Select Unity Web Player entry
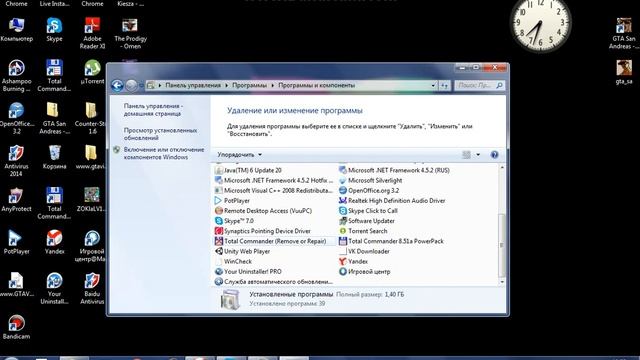Viewport: 640px width, 360px height. click(242, 251)
